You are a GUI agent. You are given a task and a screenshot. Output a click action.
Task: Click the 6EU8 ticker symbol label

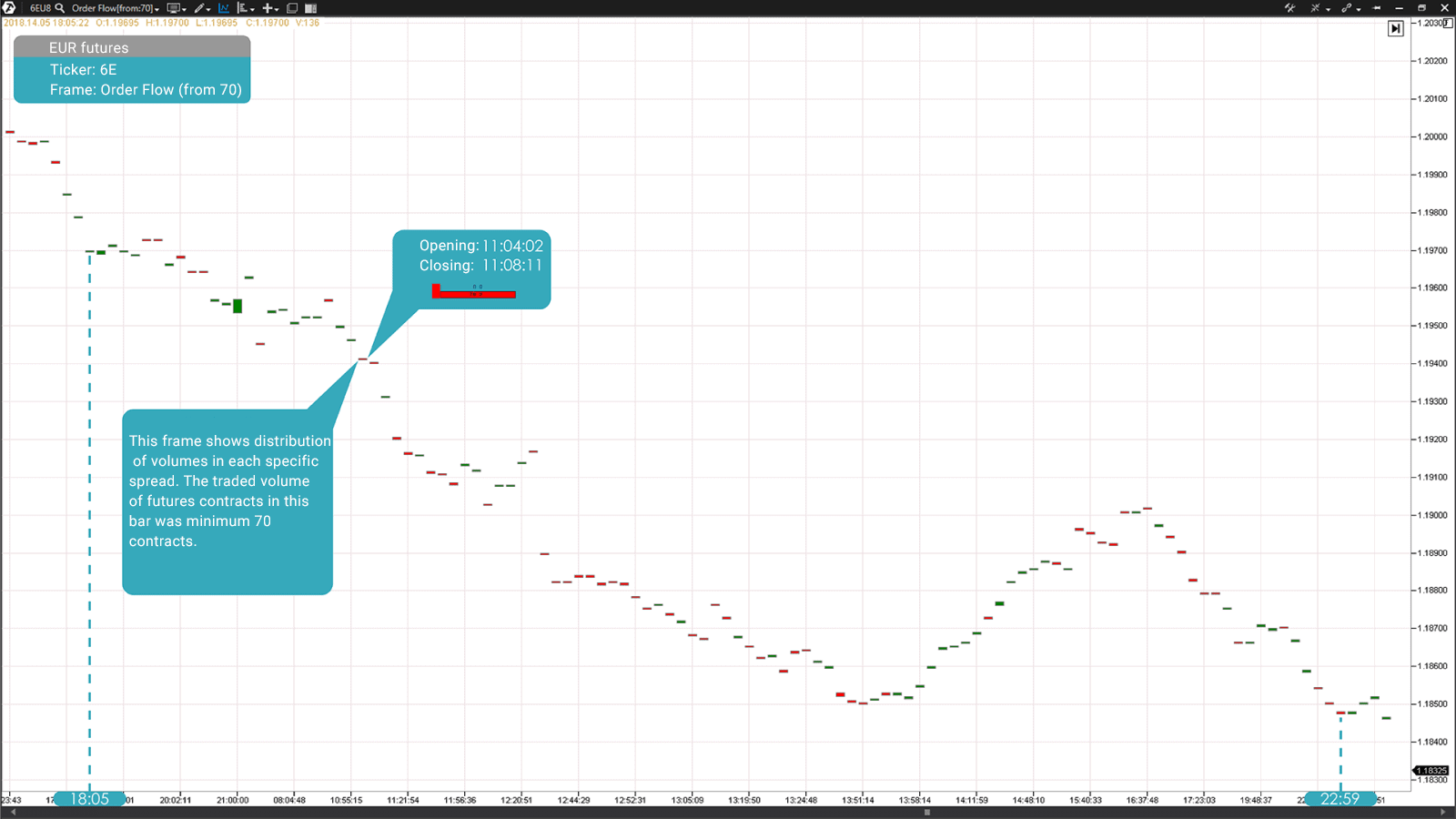pyautogui.click(x=40, y=8)
